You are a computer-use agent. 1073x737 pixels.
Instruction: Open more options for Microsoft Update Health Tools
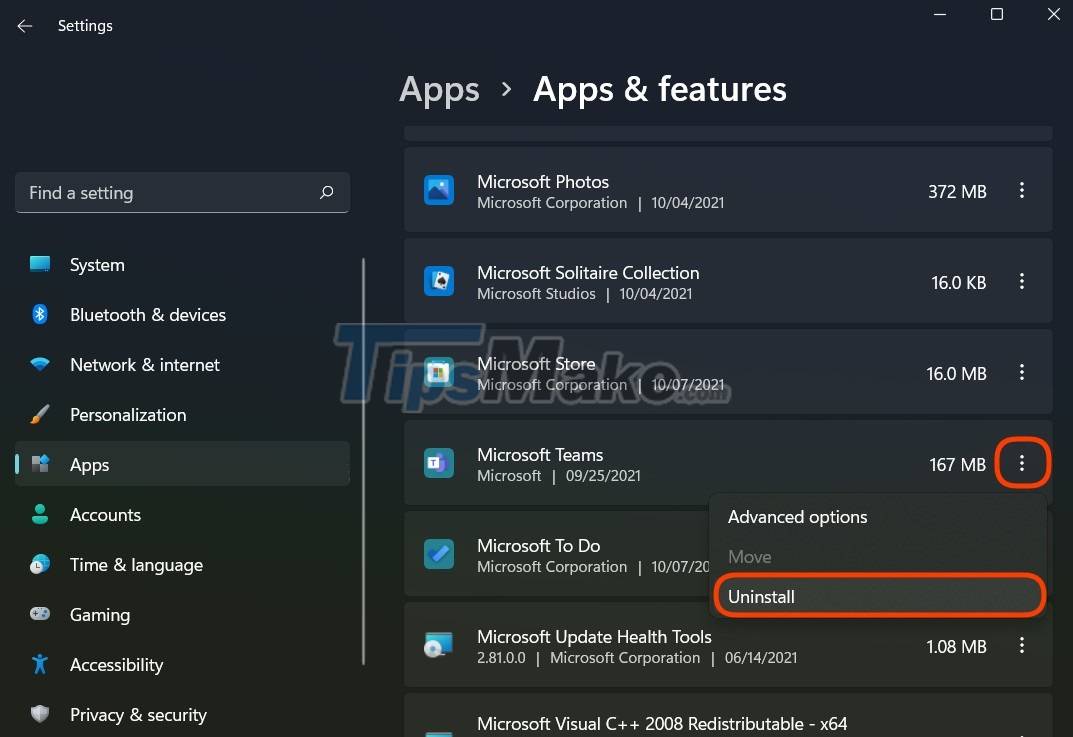tap(1022, 646)
